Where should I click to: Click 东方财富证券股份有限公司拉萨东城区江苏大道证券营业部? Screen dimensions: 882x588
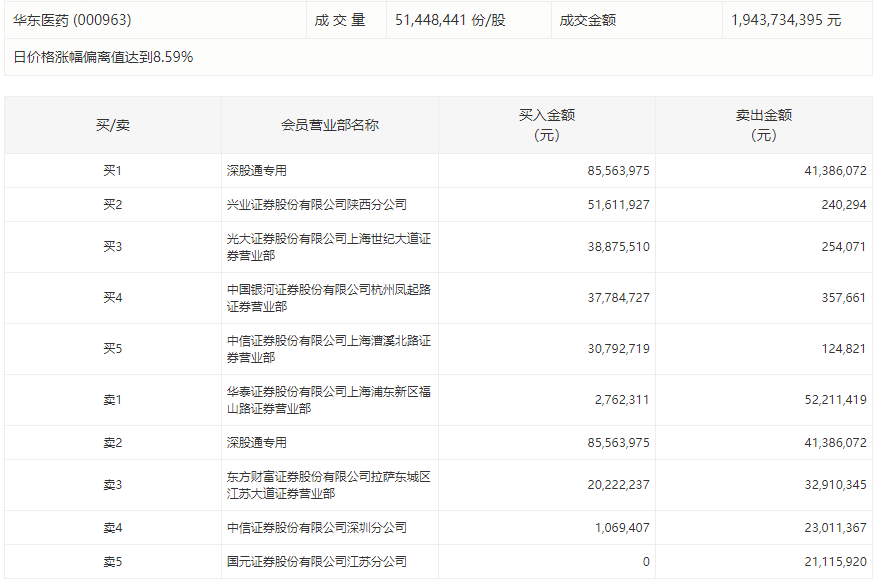point(328,485)
